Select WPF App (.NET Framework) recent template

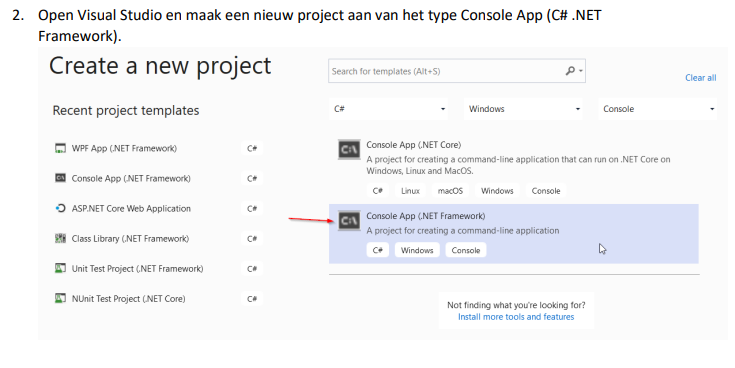coord(124,149)
